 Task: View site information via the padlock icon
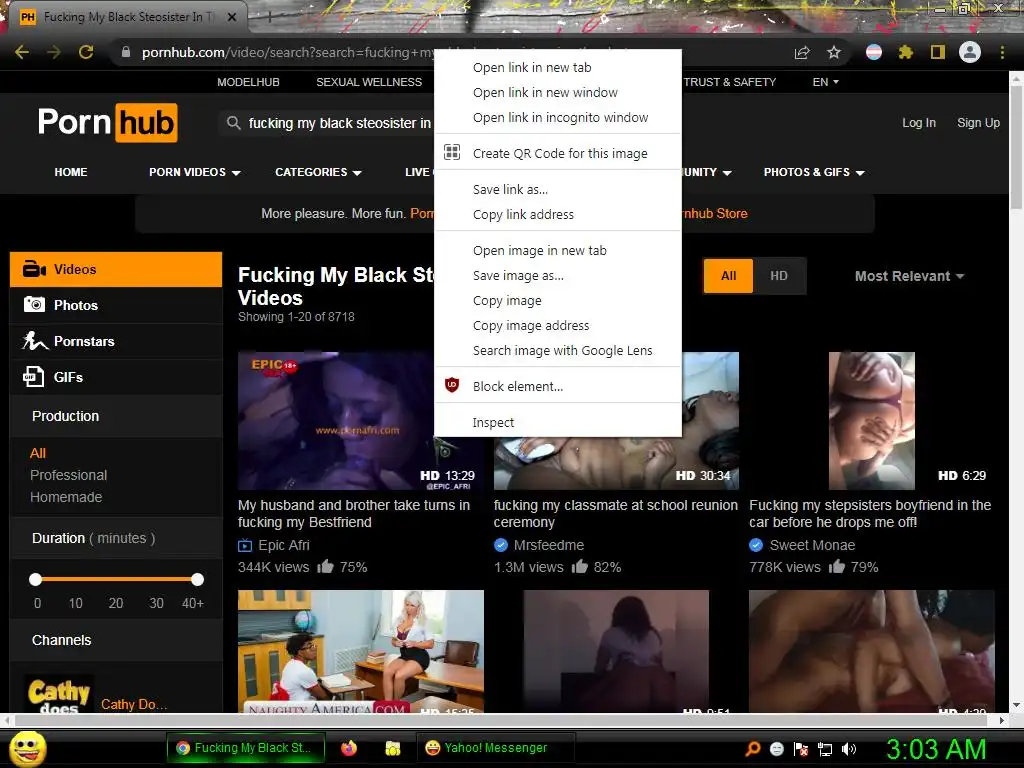tap(126, 52)
